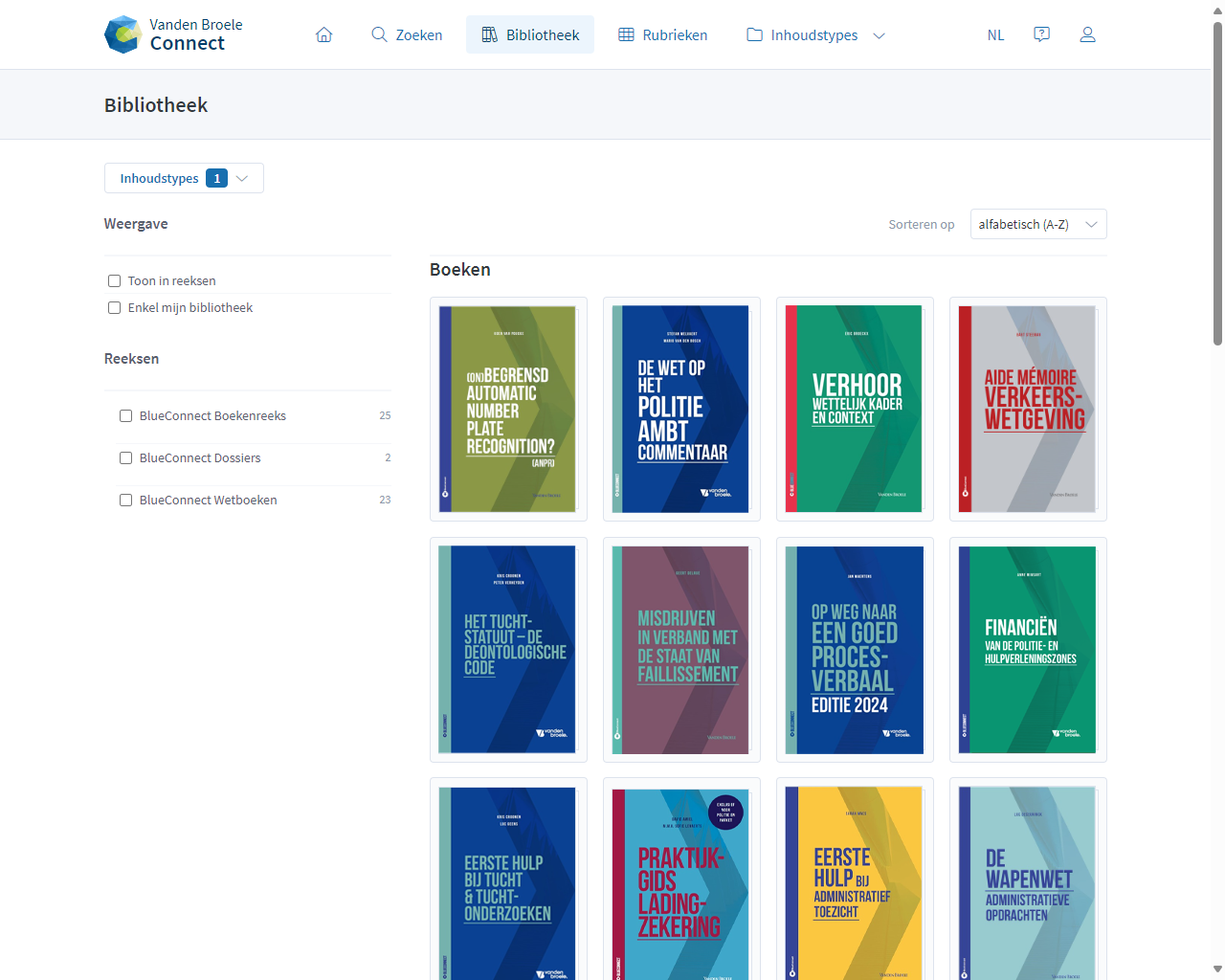Image resolution: width=1225 pixels, height=980 pixels.
Task: Open the Zoeken menu item
Action: [407, 34]
